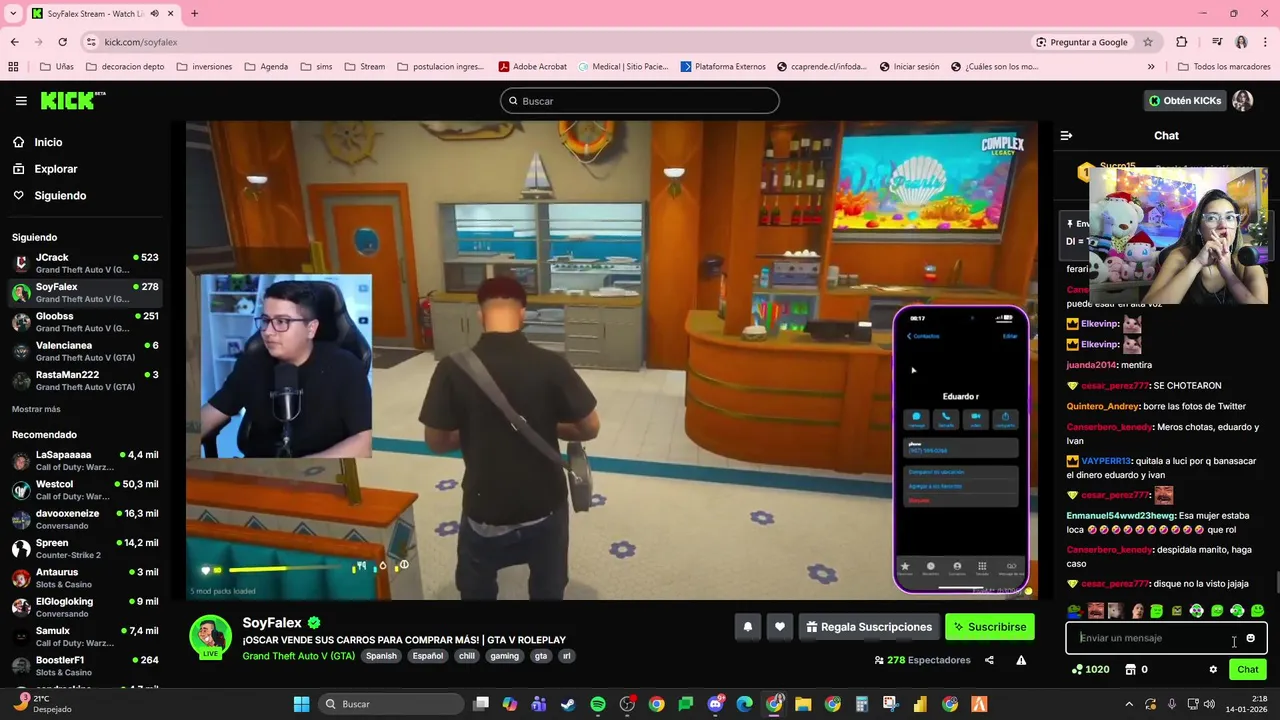Open the chat shop icon
This screenshot has height=720, width=1280.
1131,669
